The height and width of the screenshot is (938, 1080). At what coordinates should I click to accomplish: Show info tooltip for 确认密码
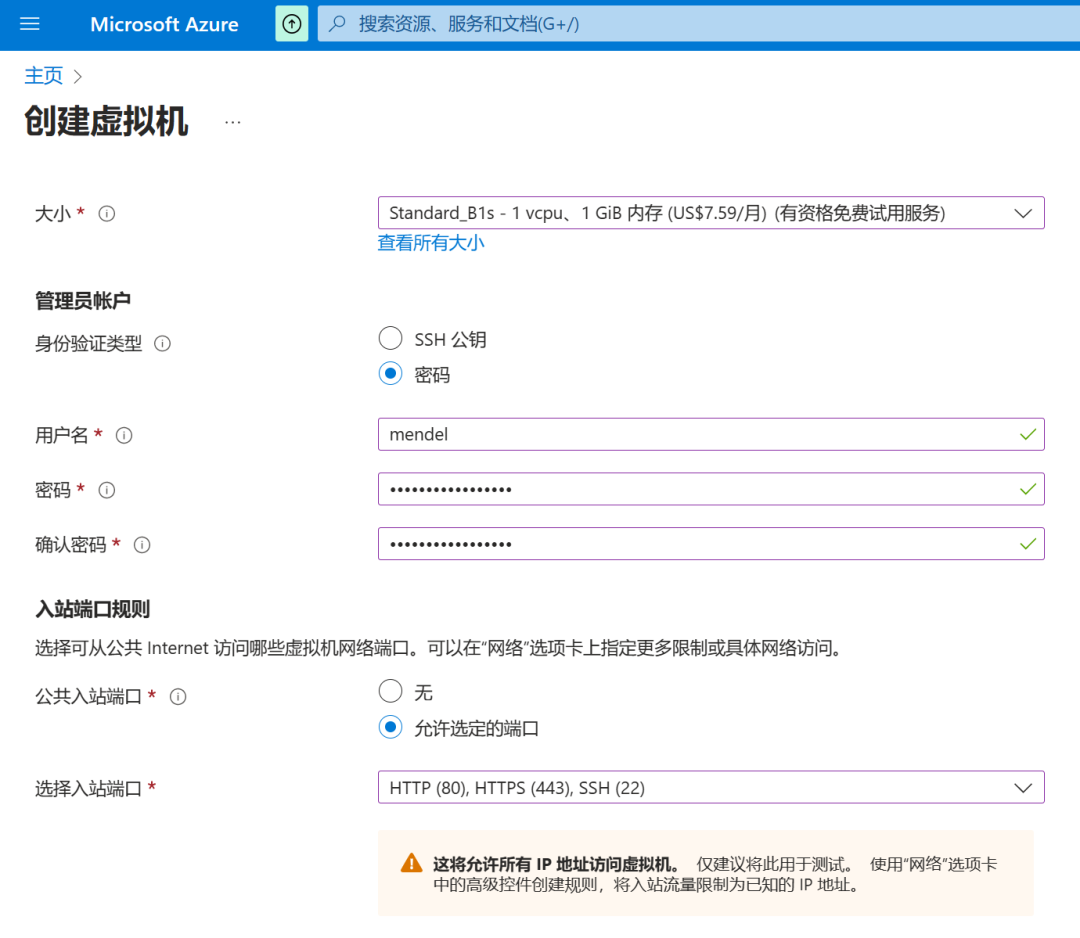pos(142,545)
